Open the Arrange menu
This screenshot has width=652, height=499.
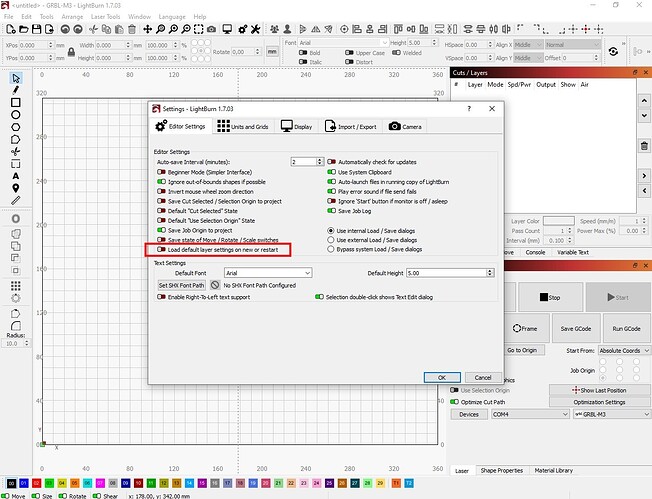tap(72, 17)
